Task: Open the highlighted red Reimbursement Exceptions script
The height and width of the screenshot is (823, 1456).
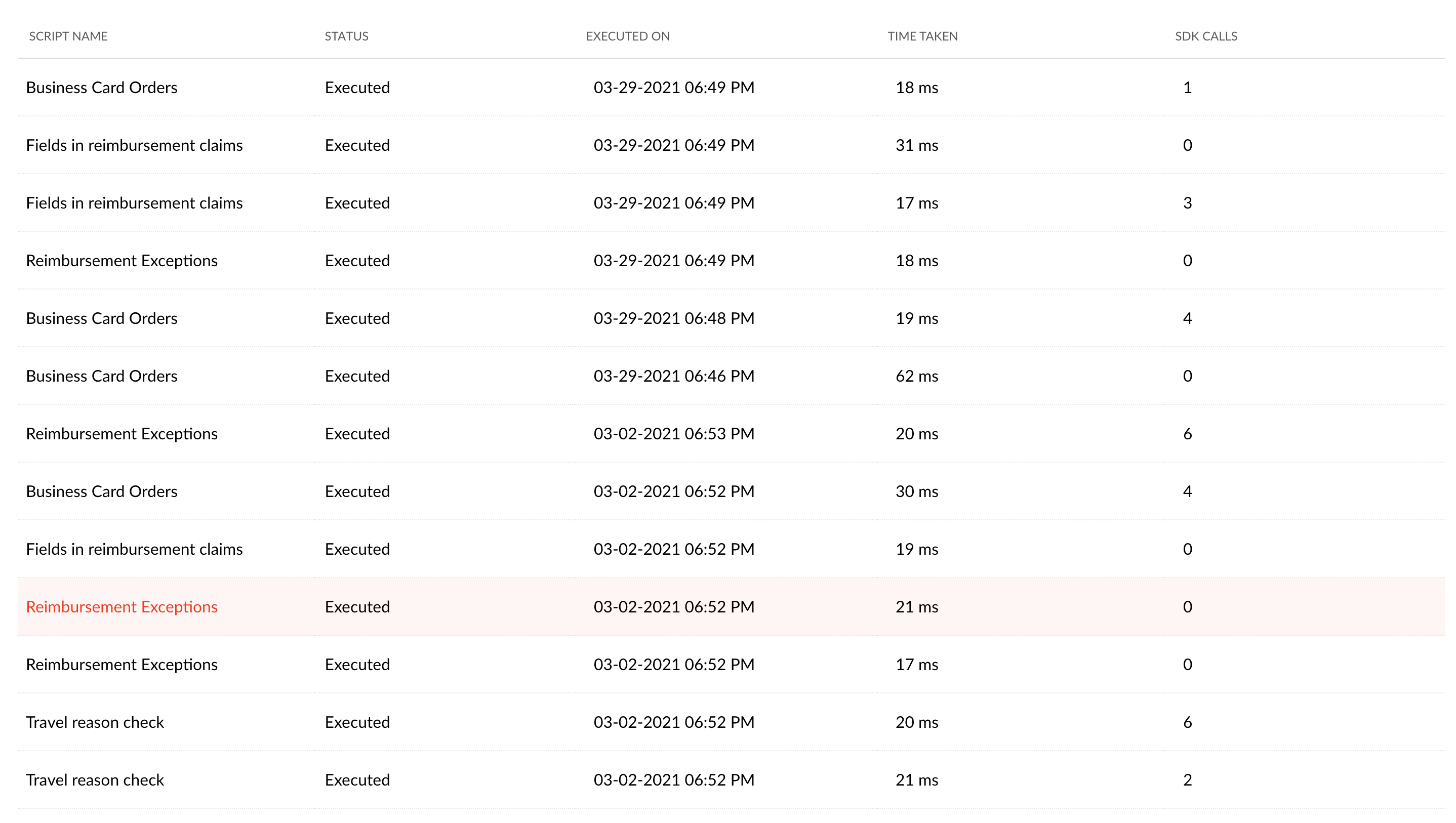Action: 122,606
